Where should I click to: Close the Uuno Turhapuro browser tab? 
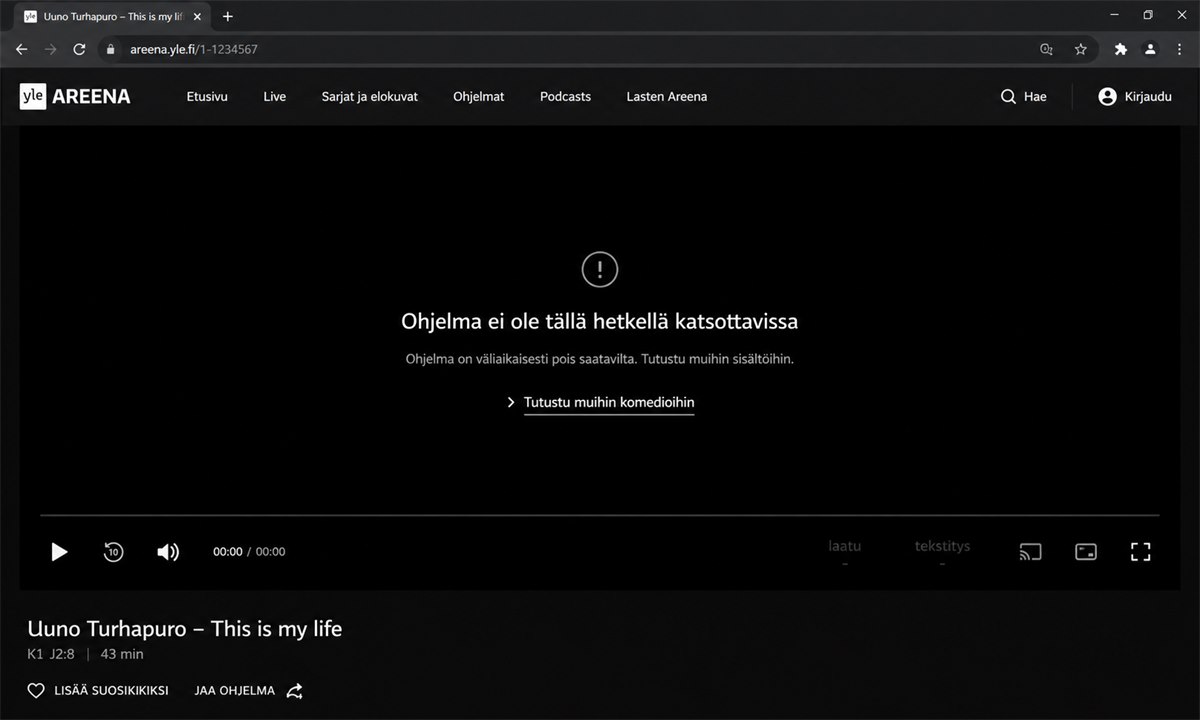(198, 17)
